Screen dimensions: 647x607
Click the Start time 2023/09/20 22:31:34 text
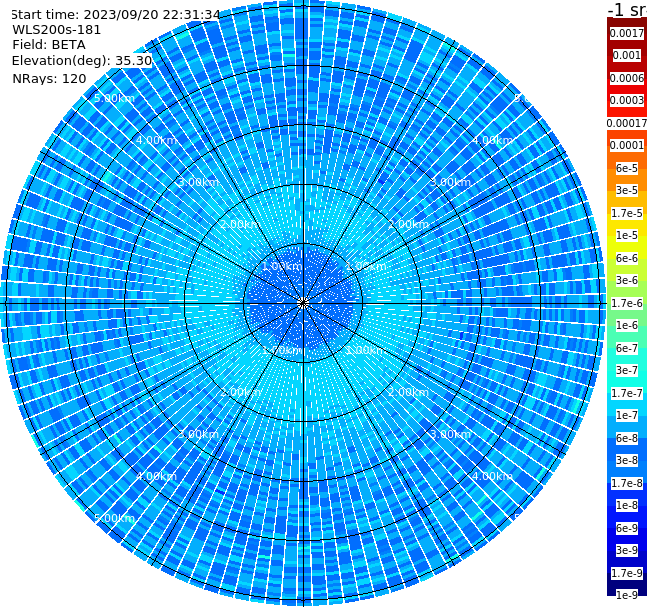pyautogui.click(x=116, y=15)
